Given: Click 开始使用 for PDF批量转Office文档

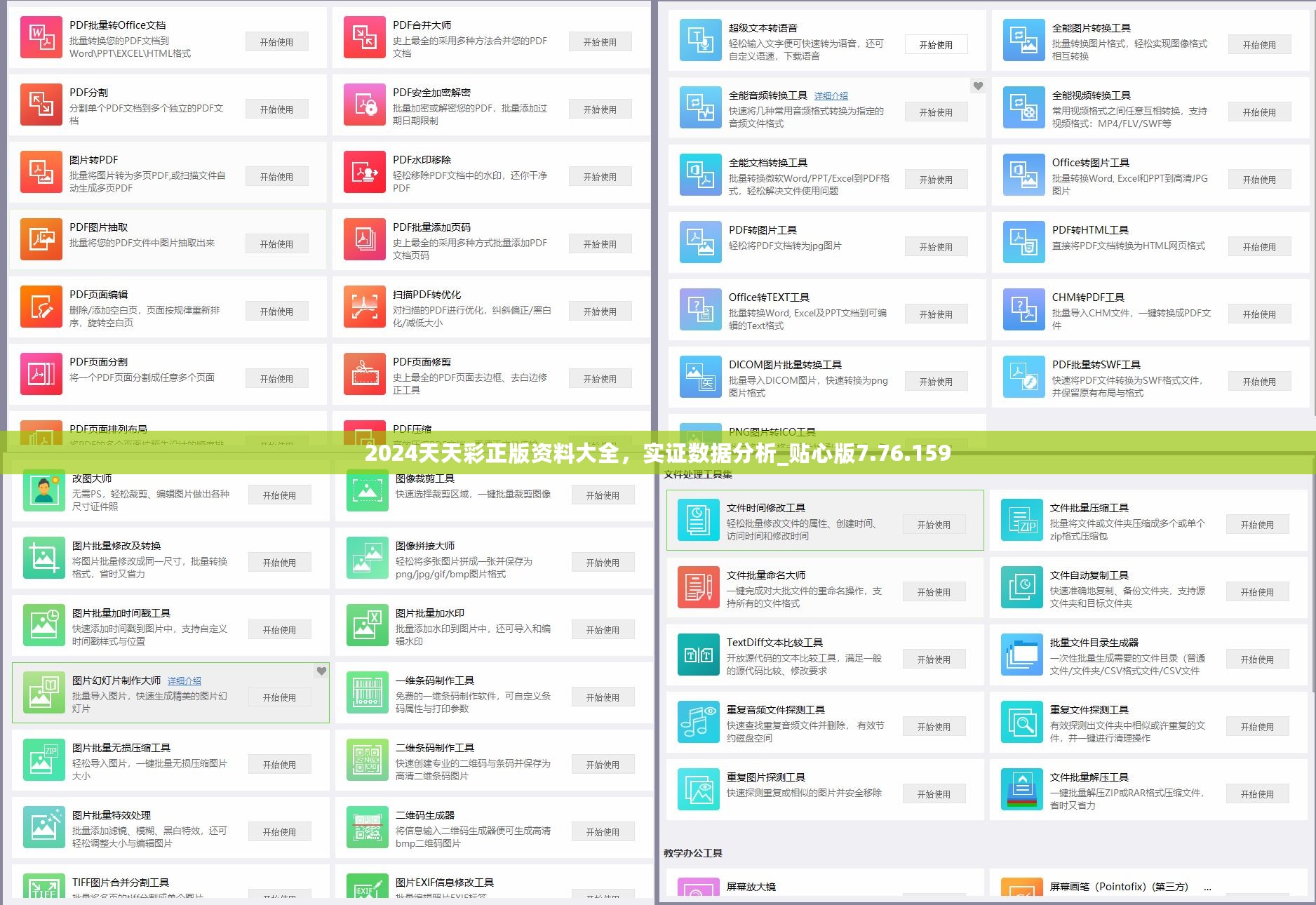Looking at the screenshot, I should [x=276, y=42].
